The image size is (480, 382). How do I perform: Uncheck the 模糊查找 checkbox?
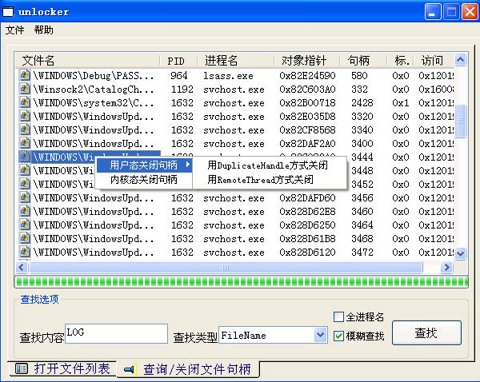(338, 336)
